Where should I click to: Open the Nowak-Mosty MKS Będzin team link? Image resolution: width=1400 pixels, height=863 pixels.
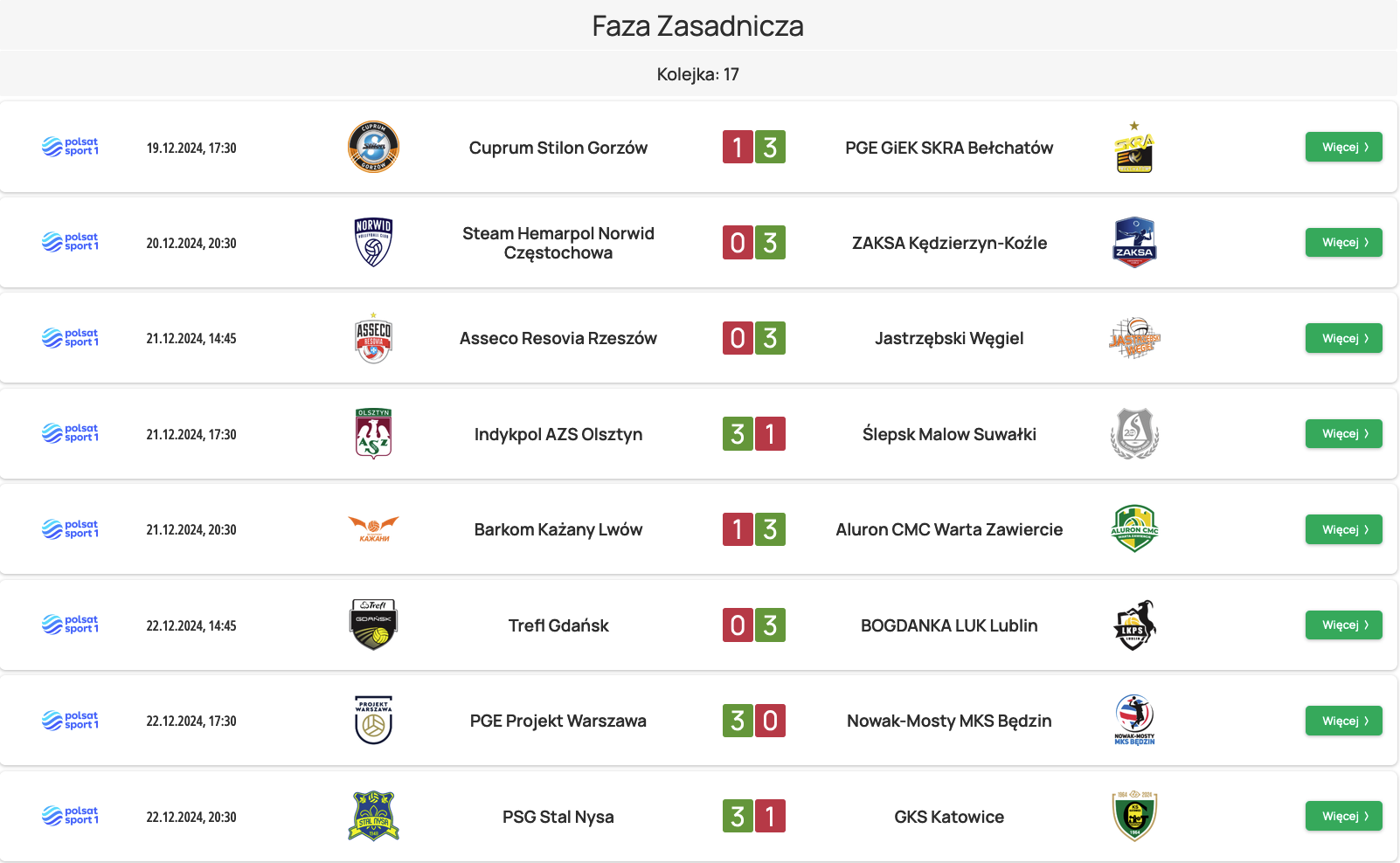click(x=949, y=721)
